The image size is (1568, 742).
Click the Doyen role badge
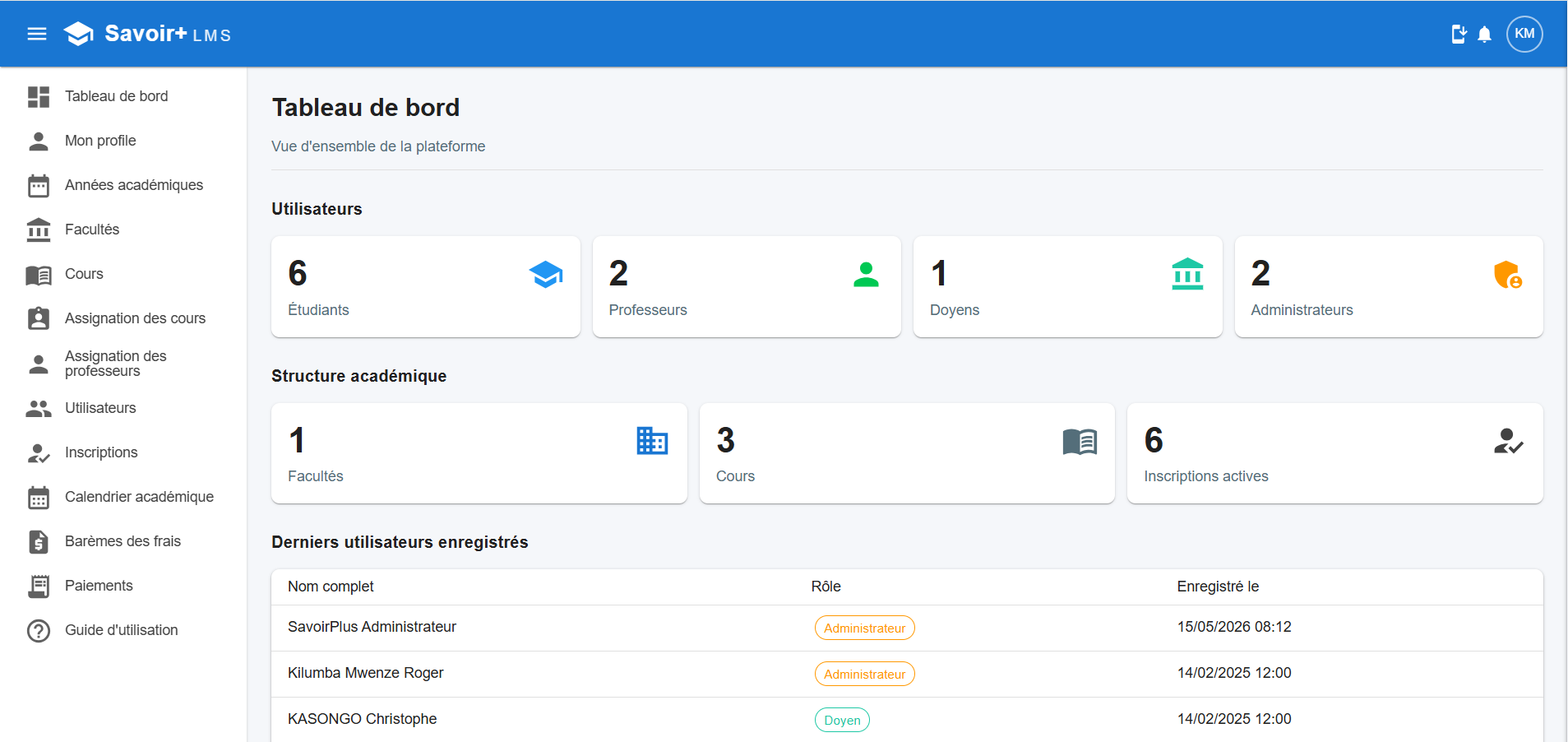[x=842, y=720]
